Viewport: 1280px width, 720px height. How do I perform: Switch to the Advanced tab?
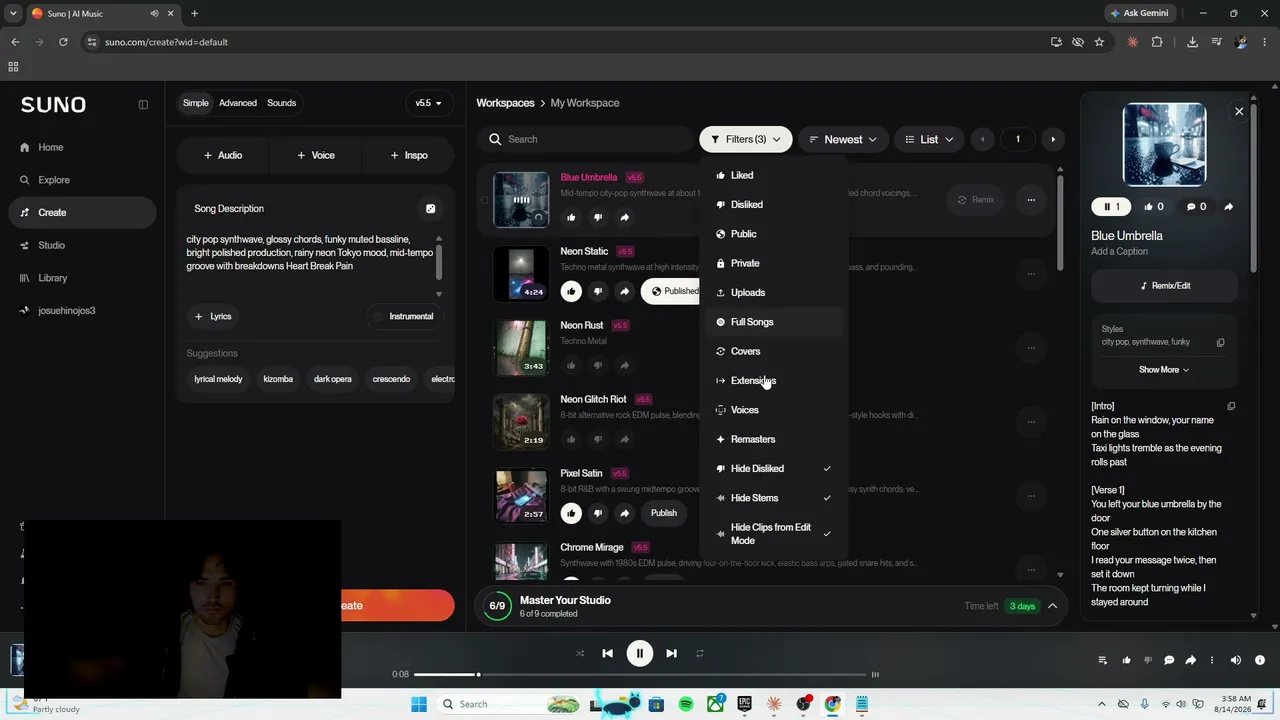[238, 103]
